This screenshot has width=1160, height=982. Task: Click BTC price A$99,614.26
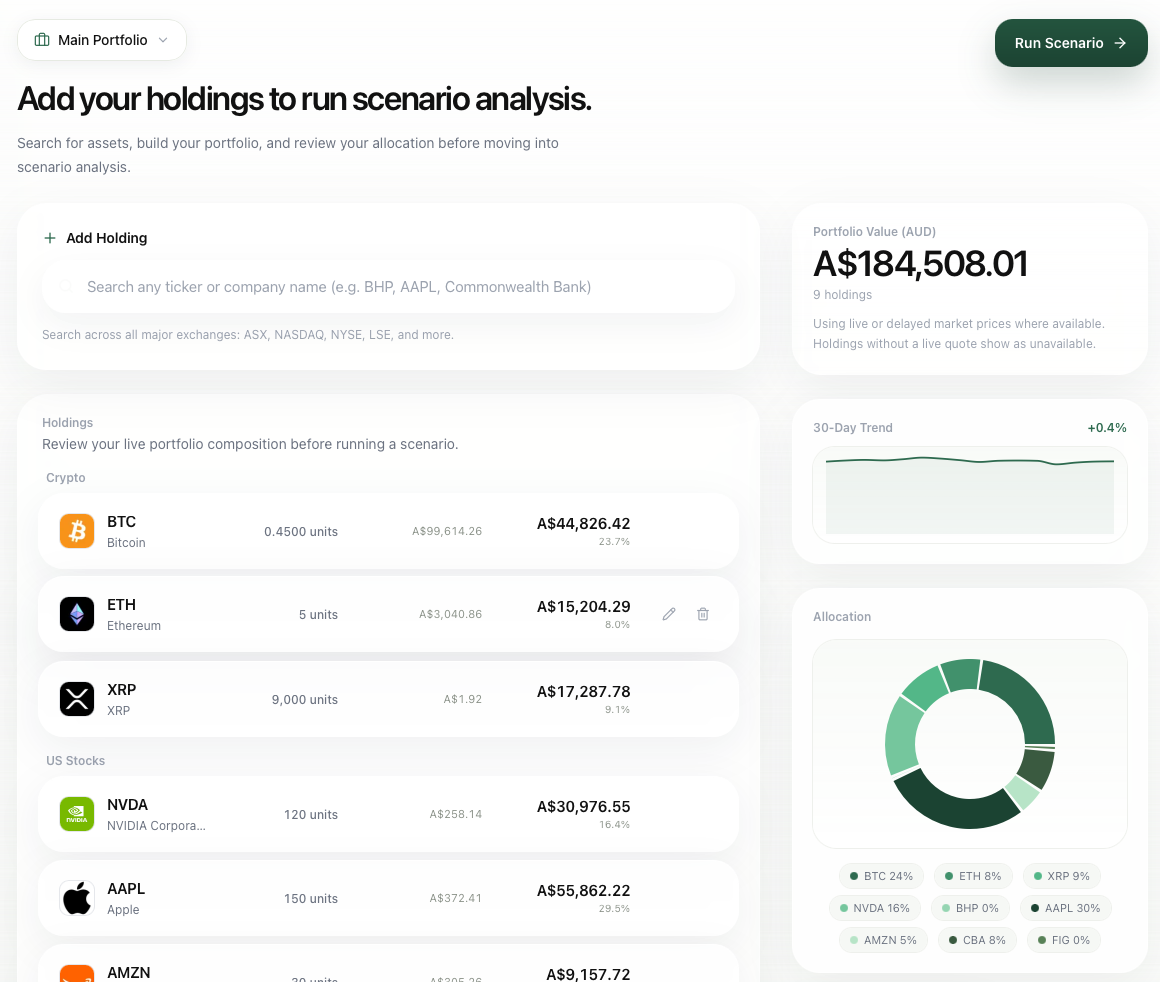[447, 531]
